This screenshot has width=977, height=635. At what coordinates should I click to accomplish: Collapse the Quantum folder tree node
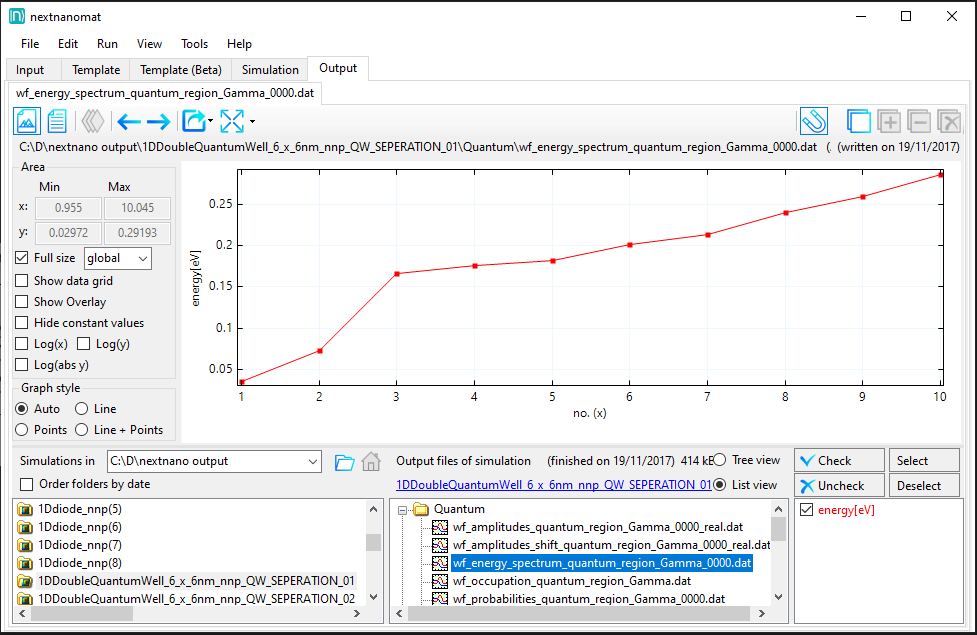[x=403, y=510]
